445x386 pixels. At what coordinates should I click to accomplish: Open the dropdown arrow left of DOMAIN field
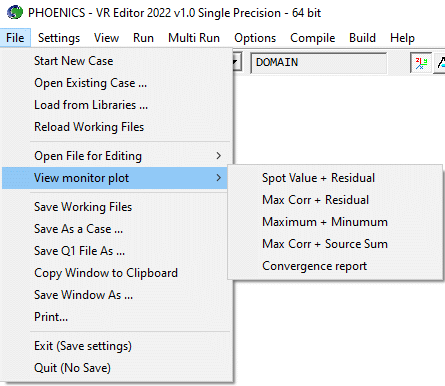(x=236, y=62)
